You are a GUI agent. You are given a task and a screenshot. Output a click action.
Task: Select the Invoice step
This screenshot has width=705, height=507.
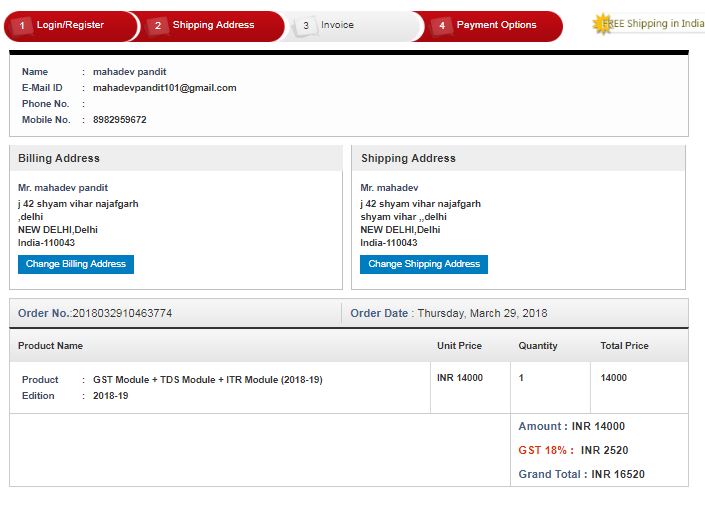click(x=337, y=25)
